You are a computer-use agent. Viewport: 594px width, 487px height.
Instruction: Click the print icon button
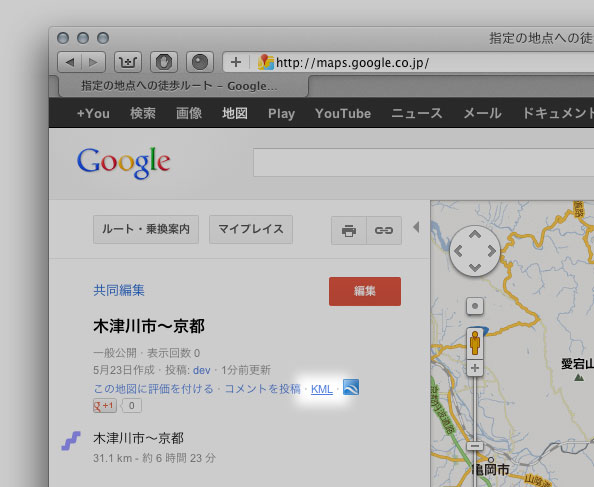(x=349, y=230)
